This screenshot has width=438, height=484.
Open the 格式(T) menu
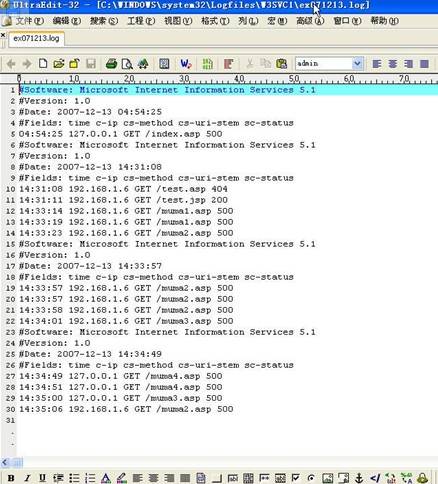(x=215, y=21)
